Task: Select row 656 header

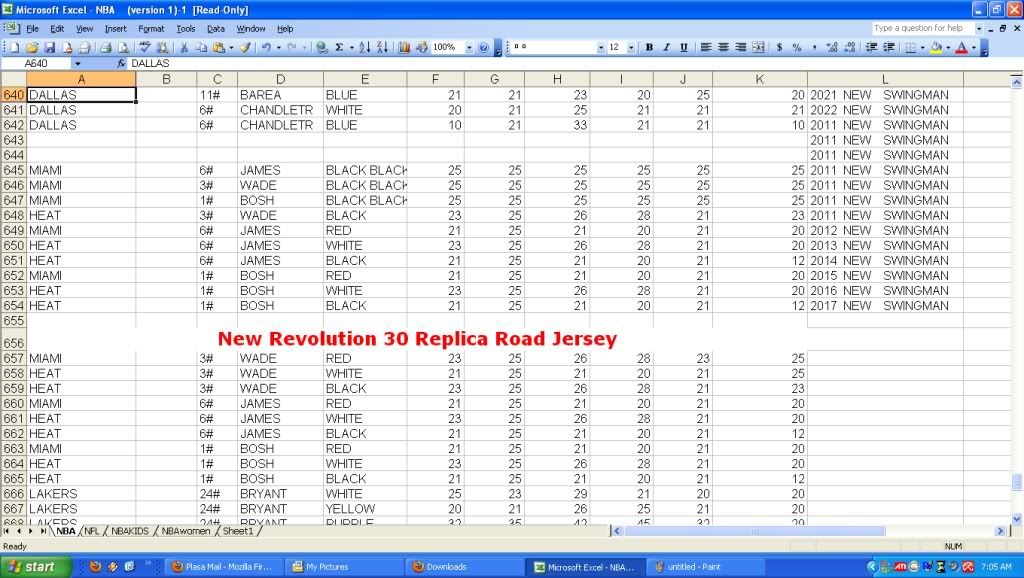Action: [x=13, y=339]
